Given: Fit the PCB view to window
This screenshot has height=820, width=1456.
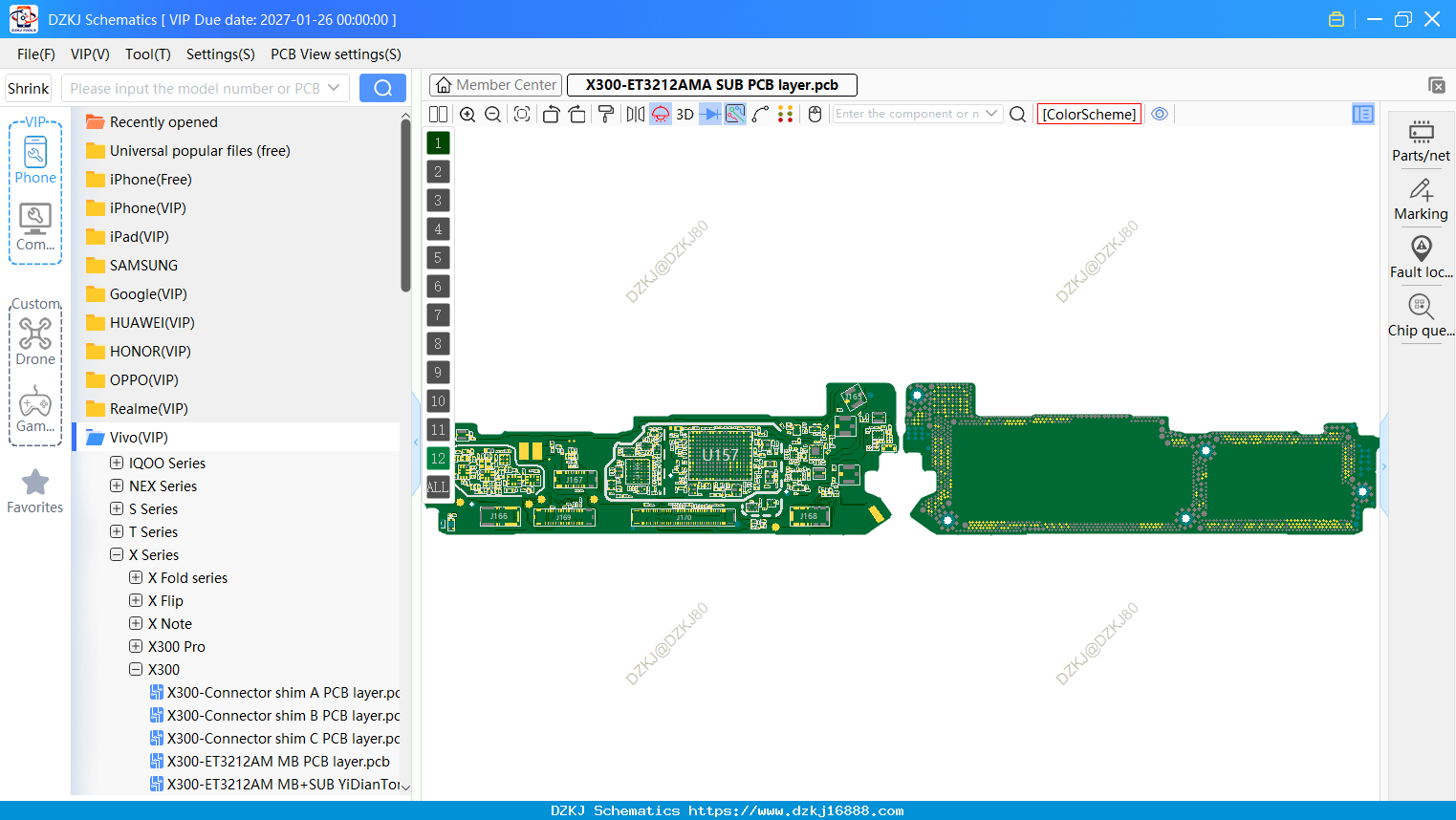Looking at the screenshot, I should tap(522, 114).
